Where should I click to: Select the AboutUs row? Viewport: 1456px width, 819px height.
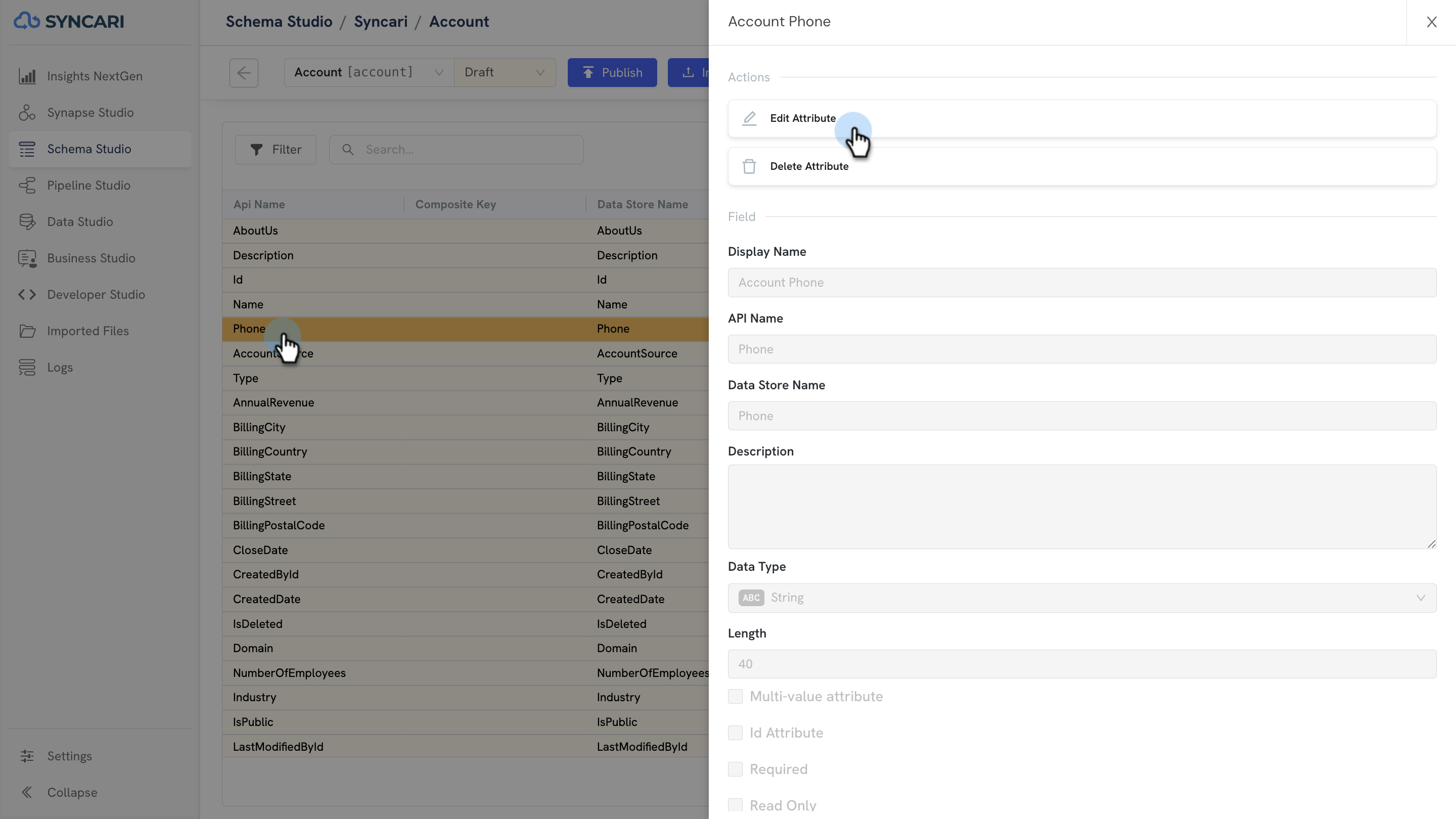(x=465, y=231)
